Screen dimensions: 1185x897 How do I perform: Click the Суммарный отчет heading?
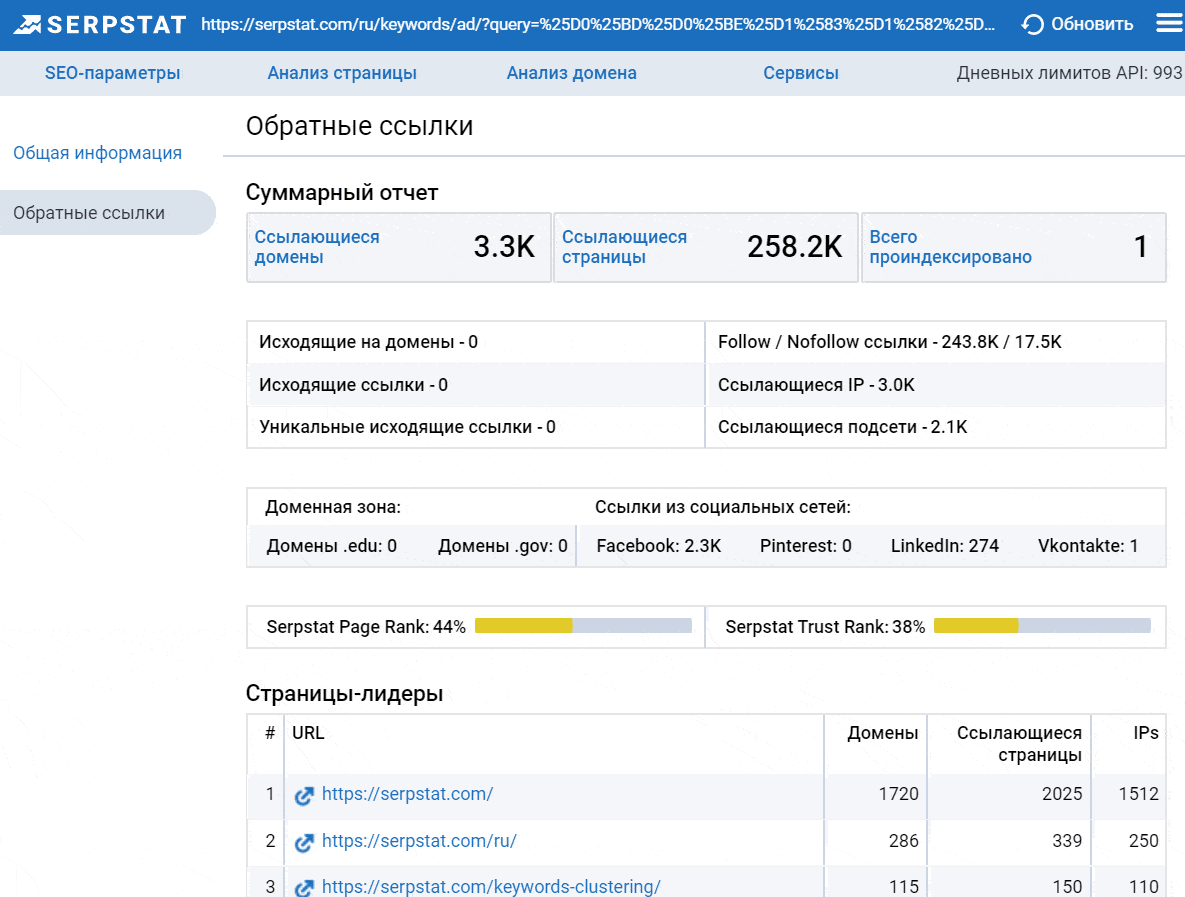tap(342, 193)
